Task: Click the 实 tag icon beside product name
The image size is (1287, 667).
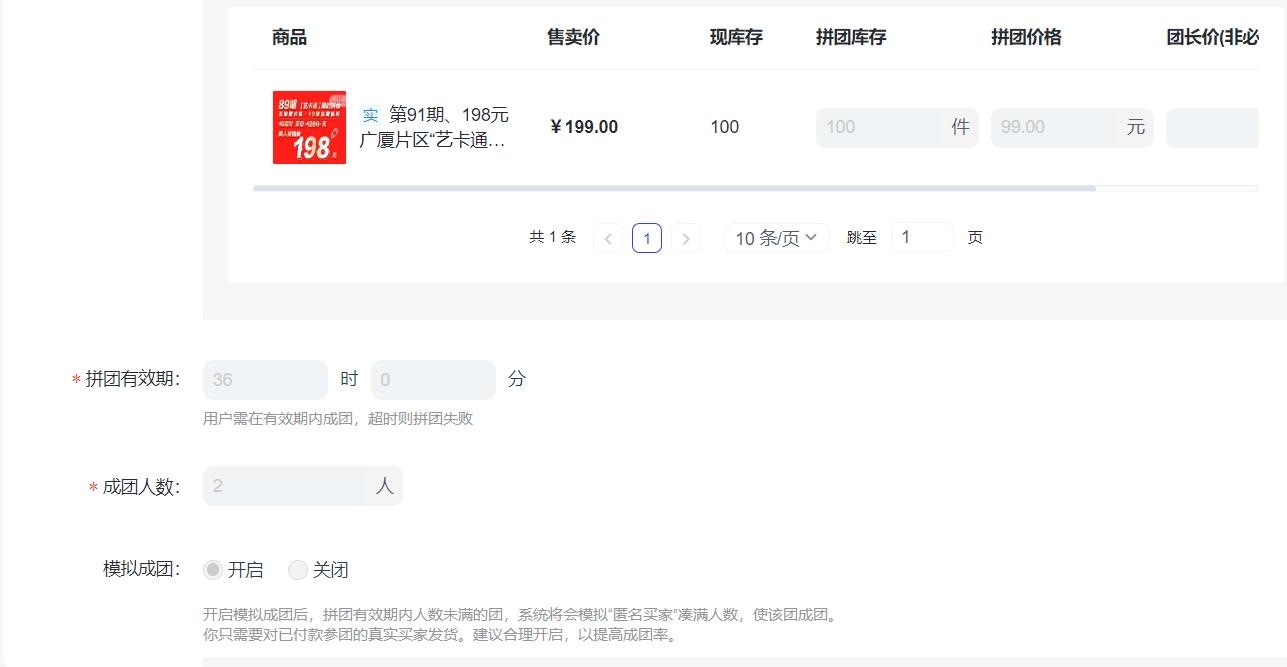Action: 370,115
